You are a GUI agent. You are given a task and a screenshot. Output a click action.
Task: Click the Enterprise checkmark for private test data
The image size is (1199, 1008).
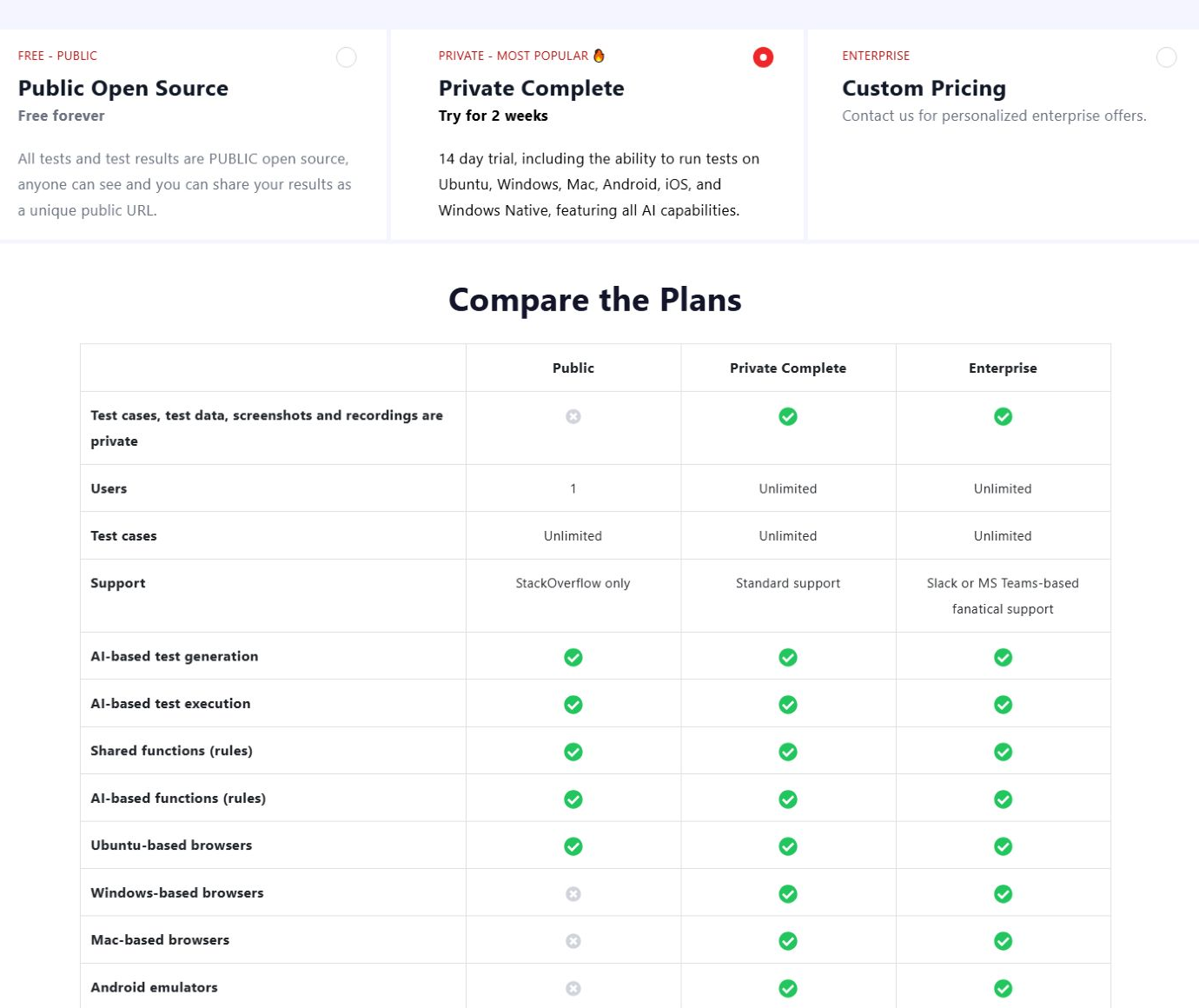[x=1003, y=416]
